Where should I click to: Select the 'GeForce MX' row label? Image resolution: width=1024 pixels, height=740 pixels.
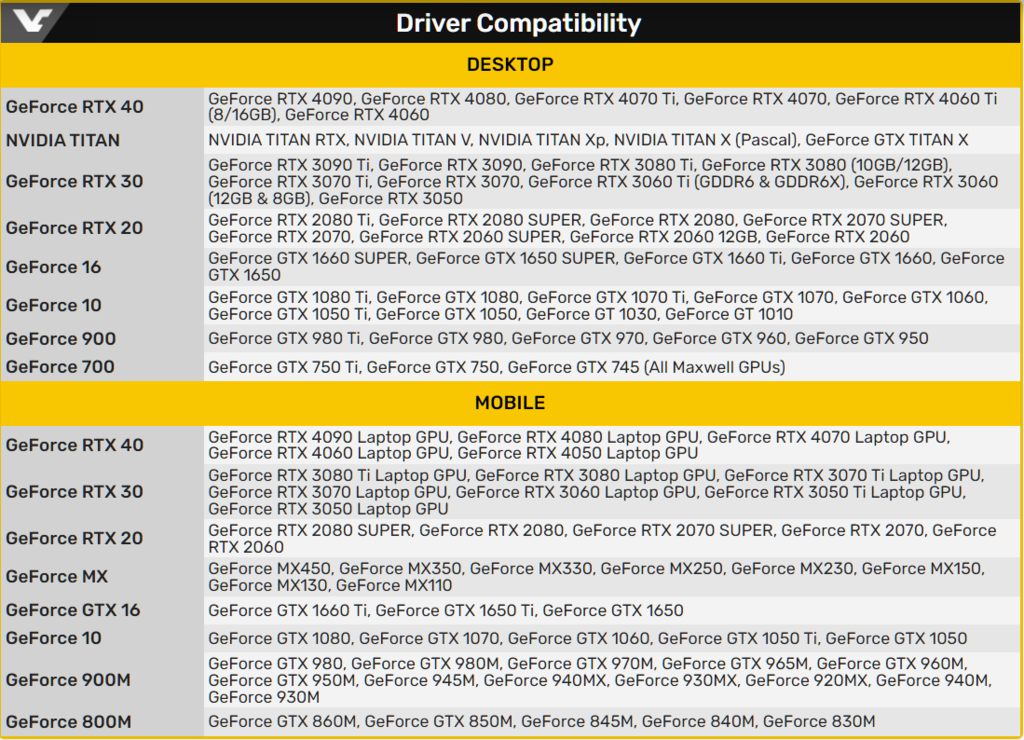pos(57,577)
